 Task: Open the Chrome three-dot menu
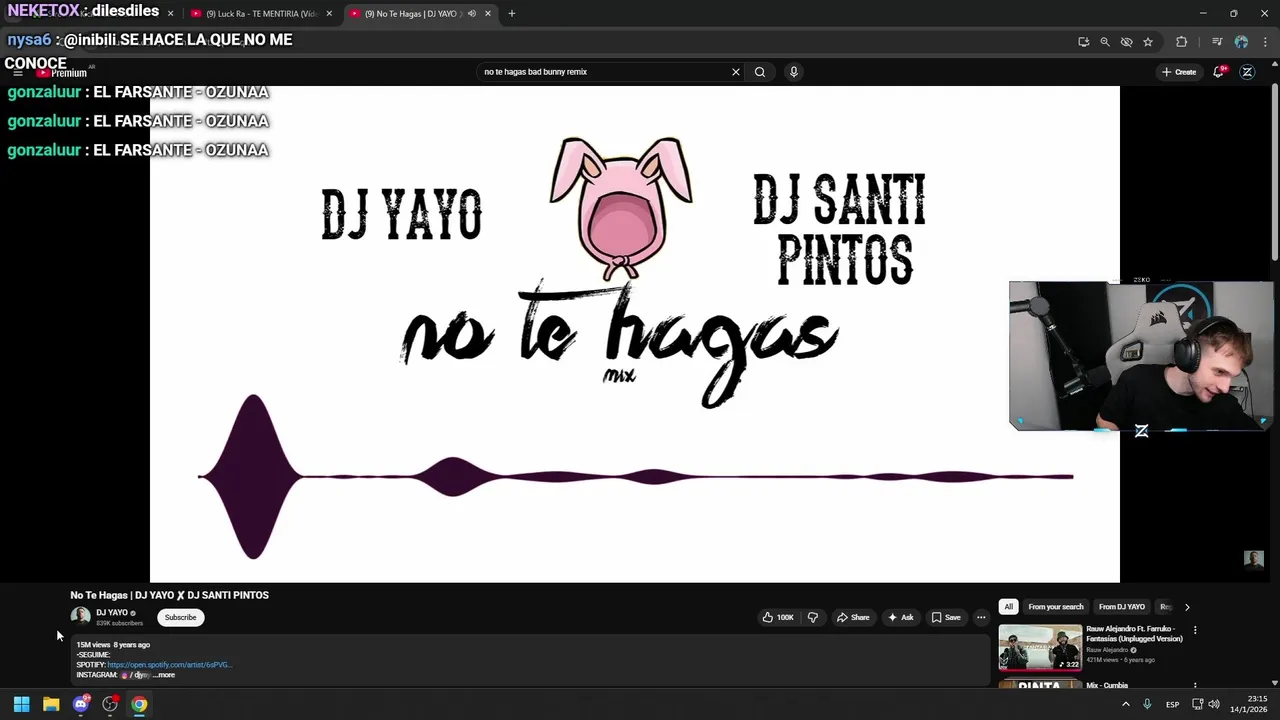click(x=1265, y=42)
